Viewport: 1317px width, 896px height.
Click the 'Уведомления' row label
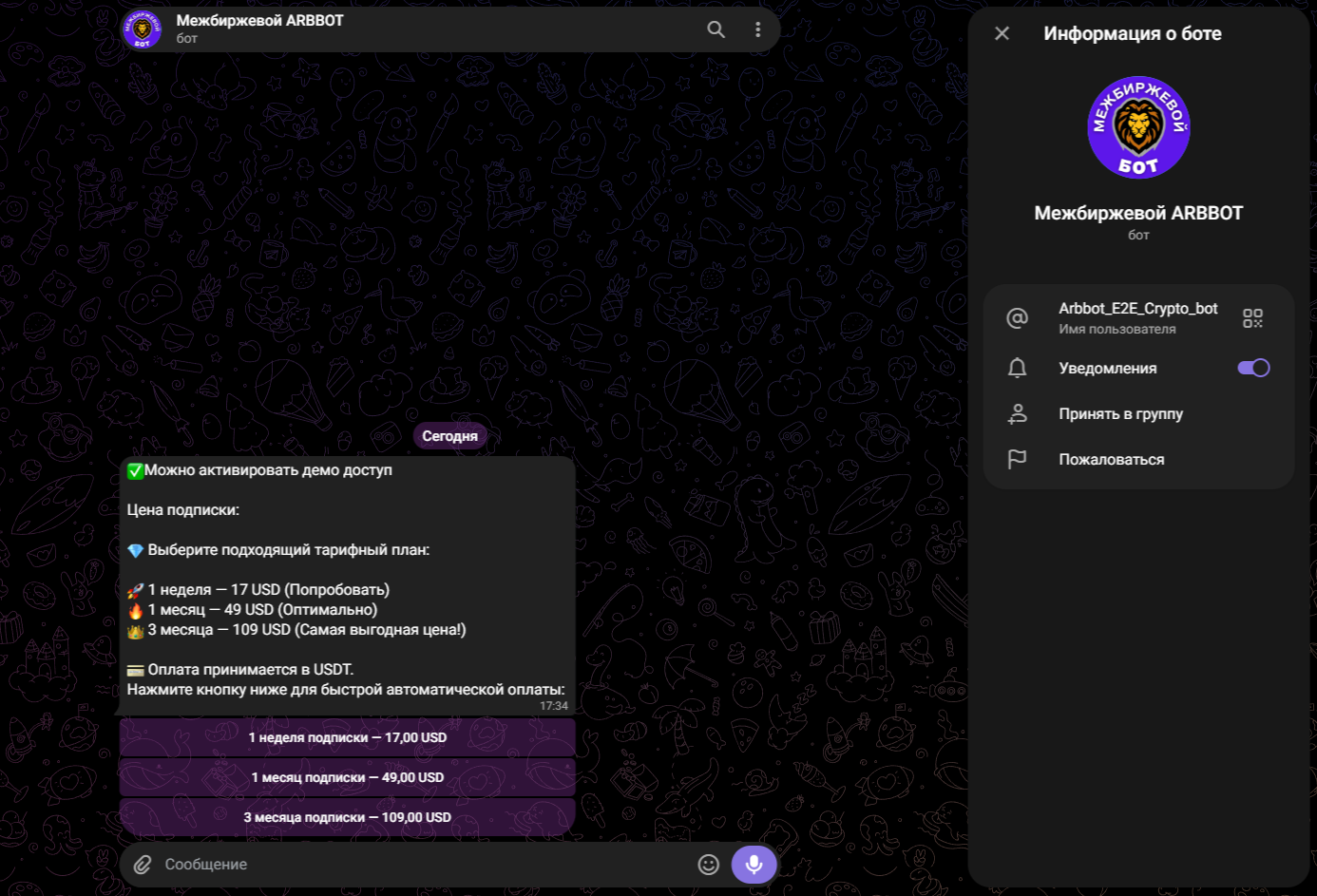(x=1108, y=369)
